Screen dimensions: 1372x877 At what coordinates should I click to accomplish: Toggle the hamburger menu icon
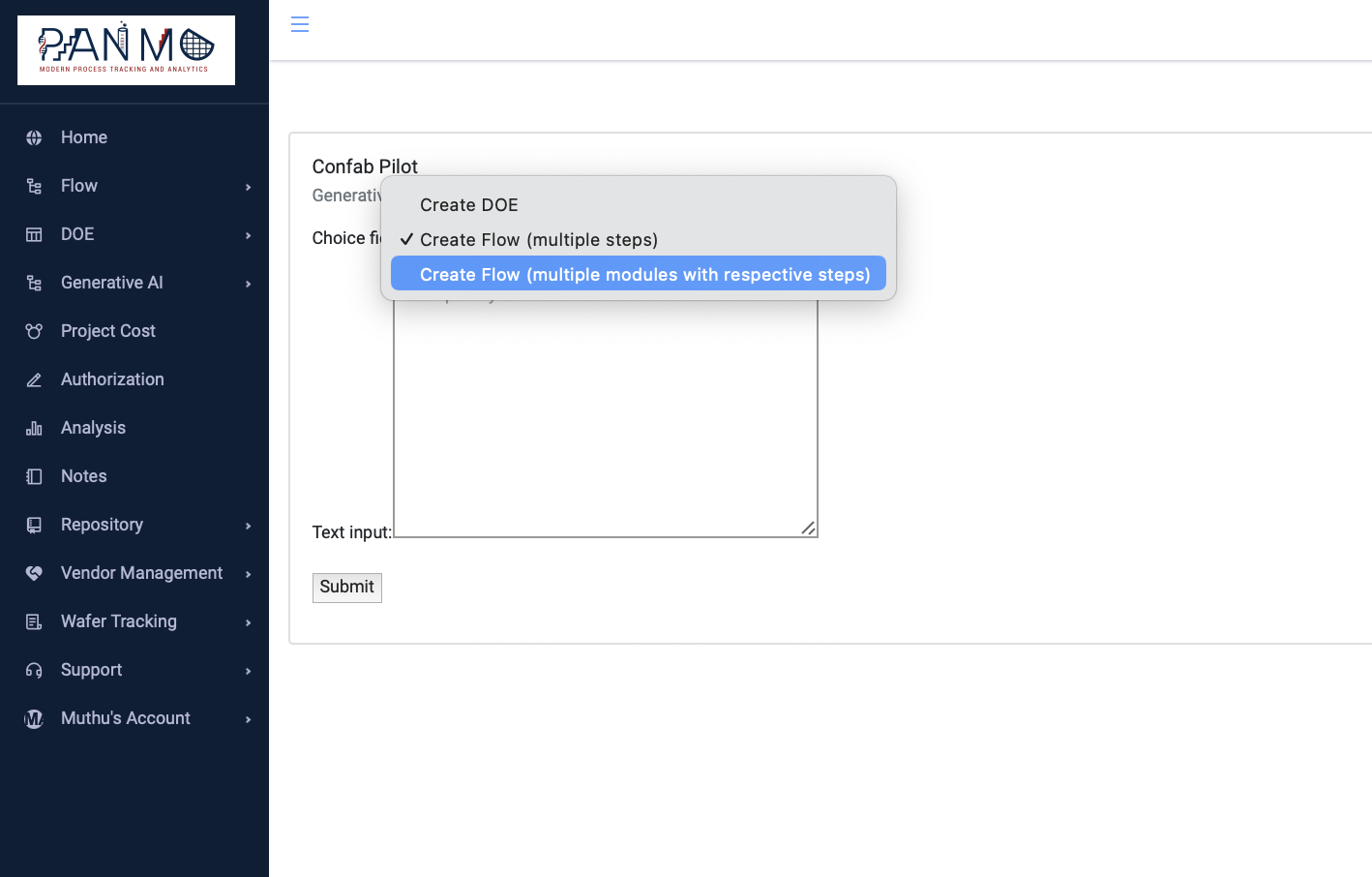(x=300, y=24)
